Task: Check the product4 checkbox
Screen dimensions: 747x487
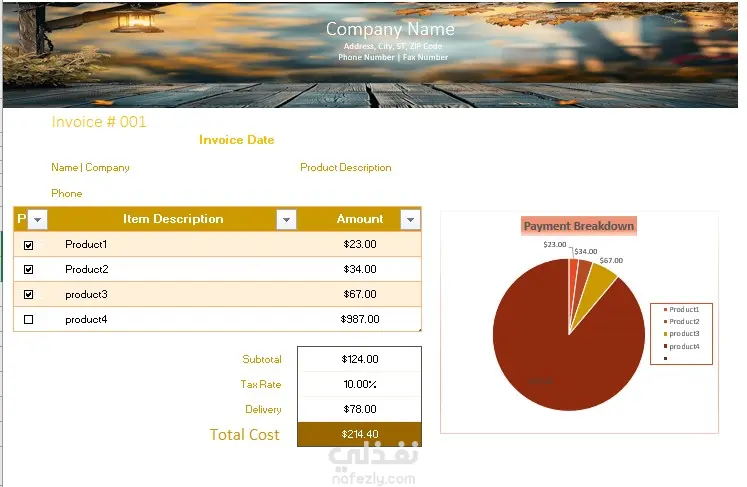Action: point(29,319)
